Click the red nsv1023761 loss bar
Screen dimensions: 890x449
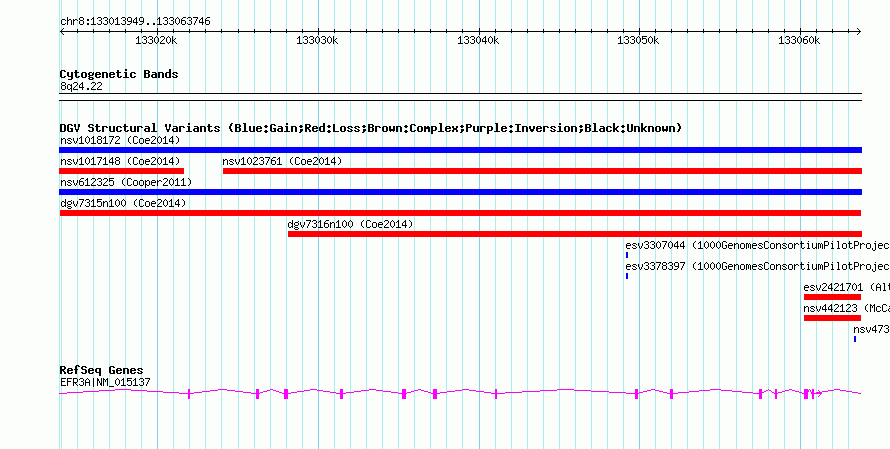point(542,171)
